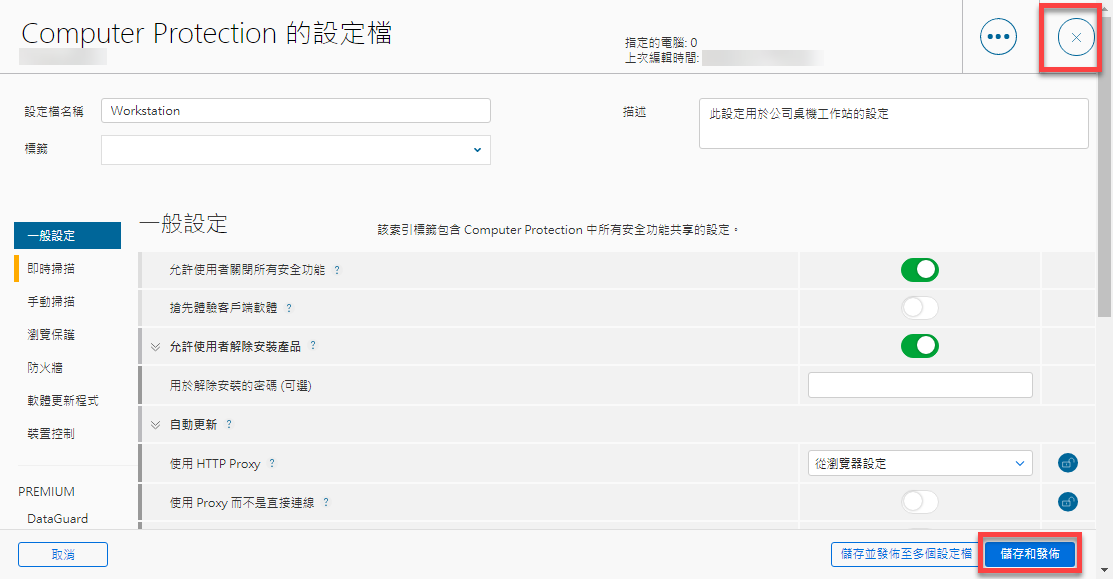Close the profile editor with X icon
This screenshot has height=579, width=1113.
[x=1076, y=37]
